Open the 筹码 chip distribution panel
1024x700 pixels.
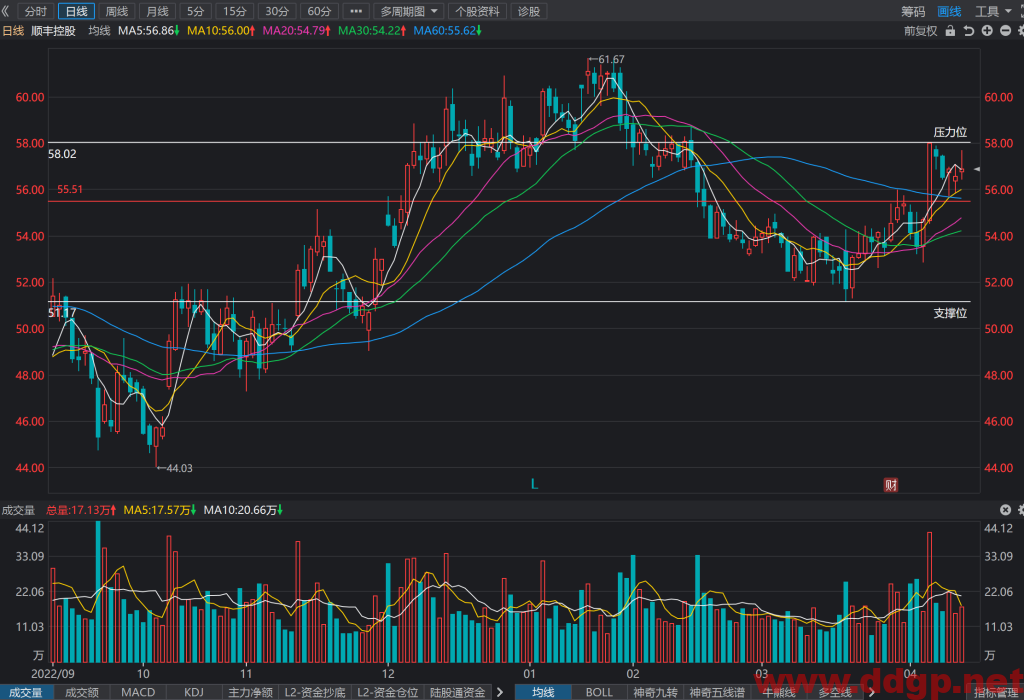coord(913,11)
